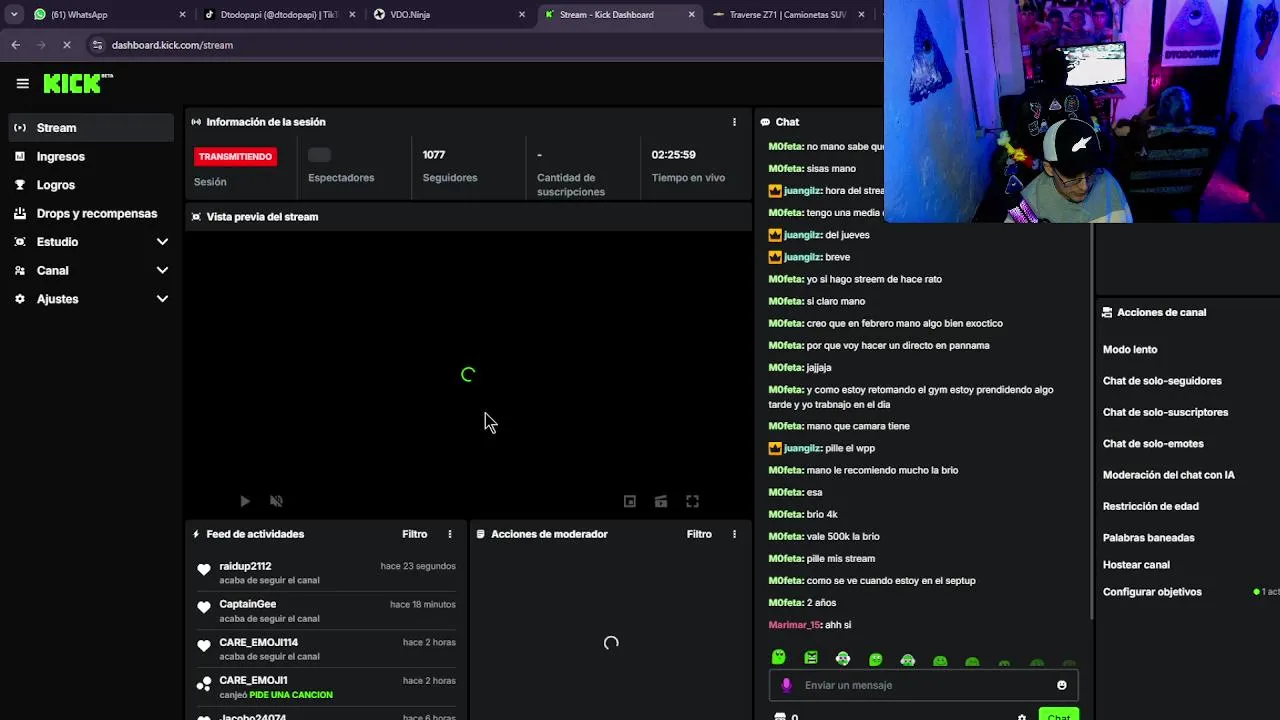The width and height of the screenshot is (1280, 720).
Task: Insert the first green Kick emote
Action: click(x=778, y=658)
